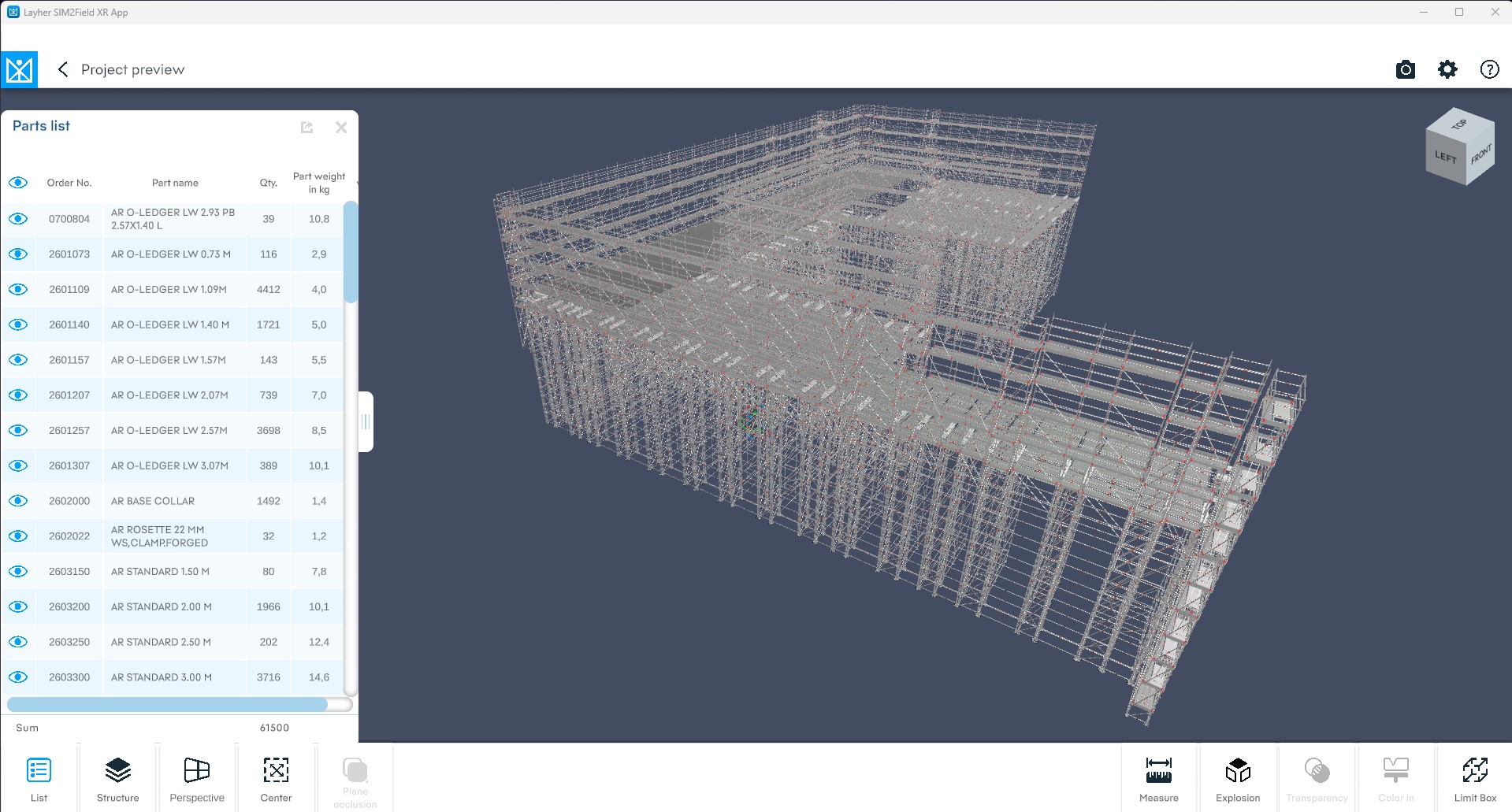The height and width of the screenshot is (812, 1512).
Task: Hide part 0700804 AR O-LEDGER LW 2.93
Action: [x=18, y=219]
